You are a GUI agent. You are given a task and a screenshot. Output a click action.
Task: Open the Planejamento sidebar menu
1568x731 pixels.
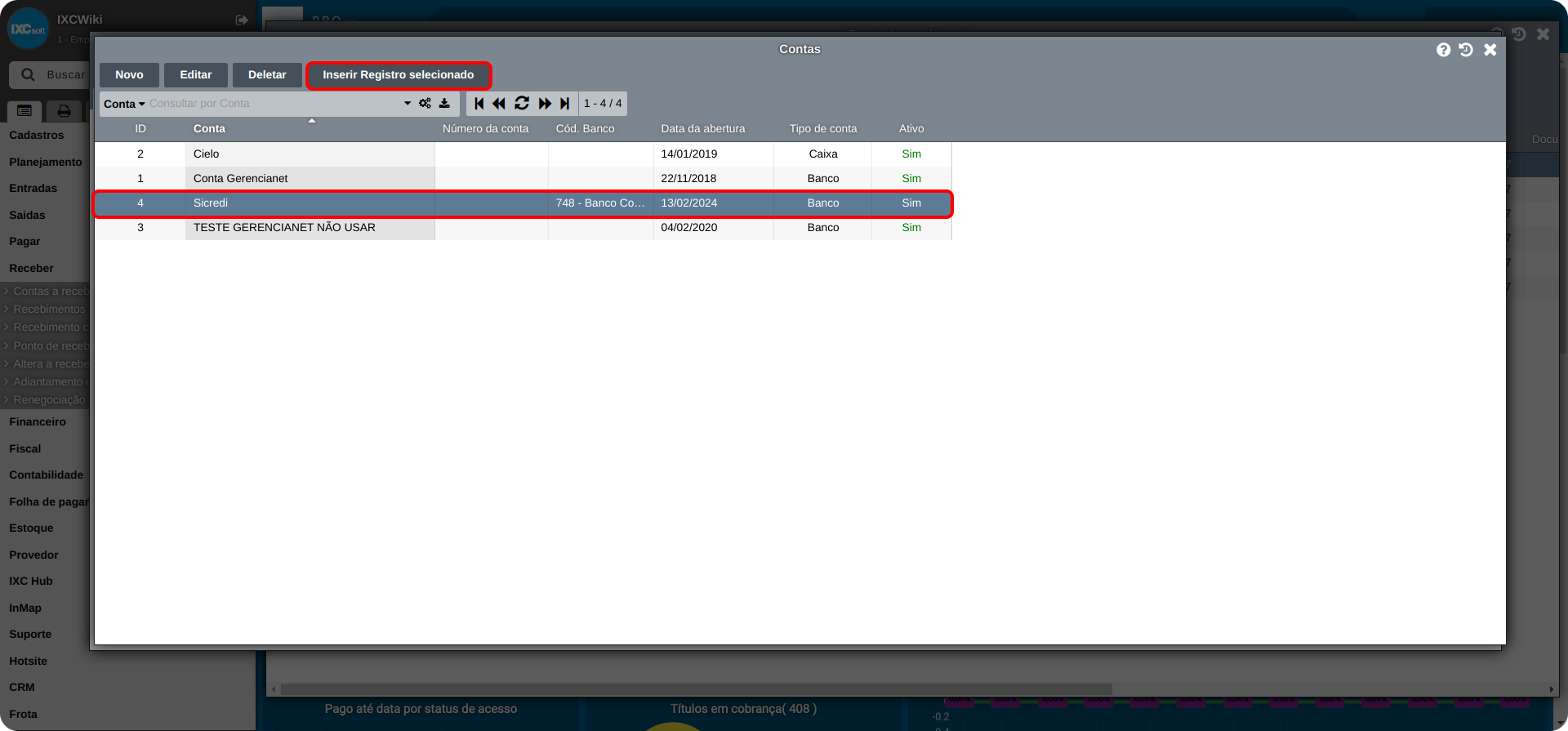[46, 163]
